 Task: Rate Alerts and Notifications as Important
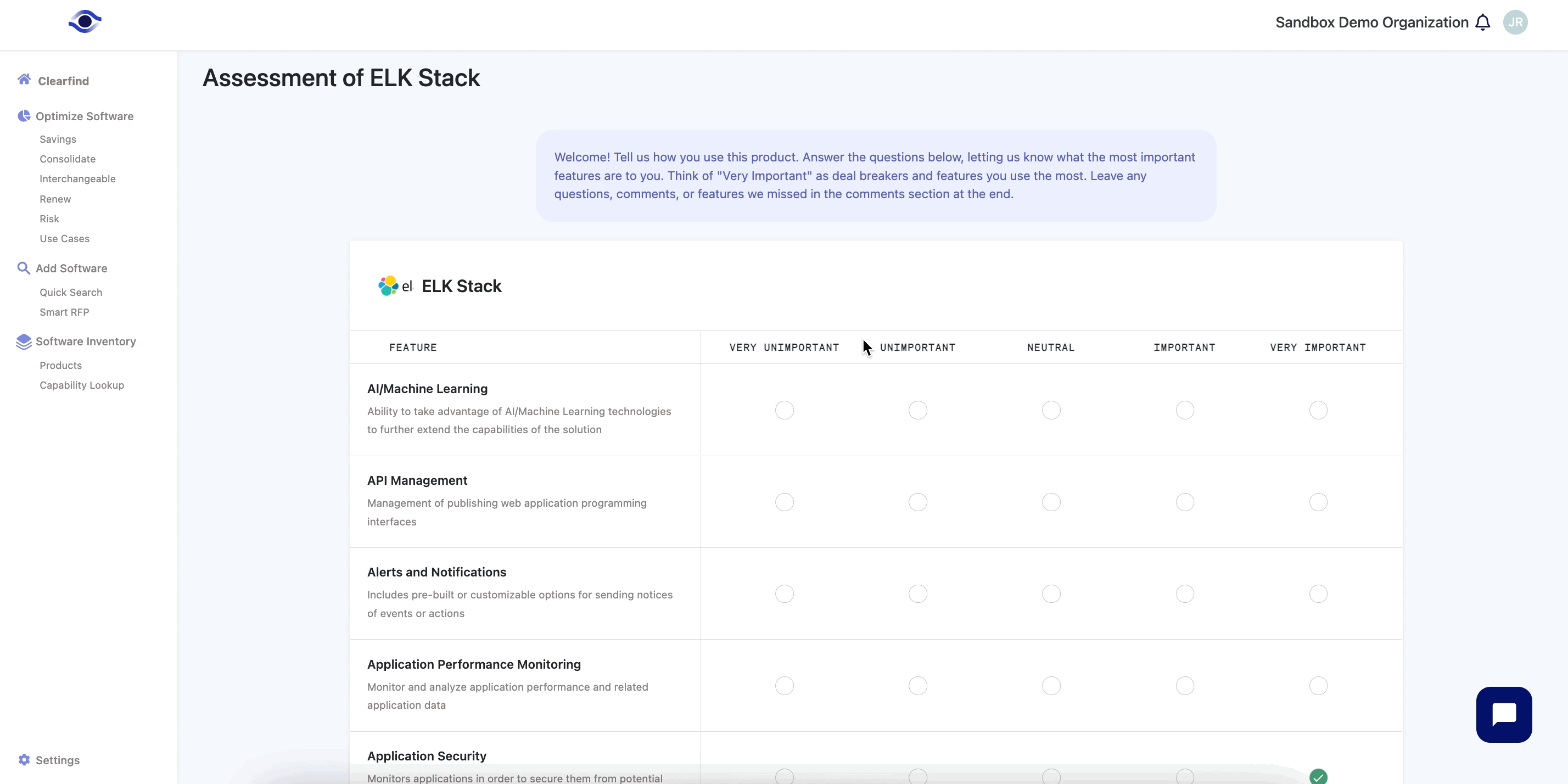(1185, 593)
